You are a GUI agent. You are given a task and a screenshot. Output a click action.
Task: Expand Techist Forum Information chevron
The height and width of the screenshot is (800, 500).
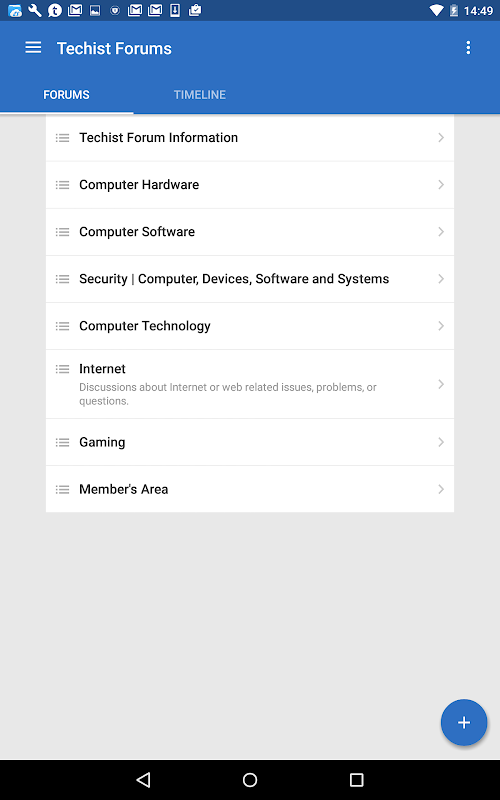(441, 138)
